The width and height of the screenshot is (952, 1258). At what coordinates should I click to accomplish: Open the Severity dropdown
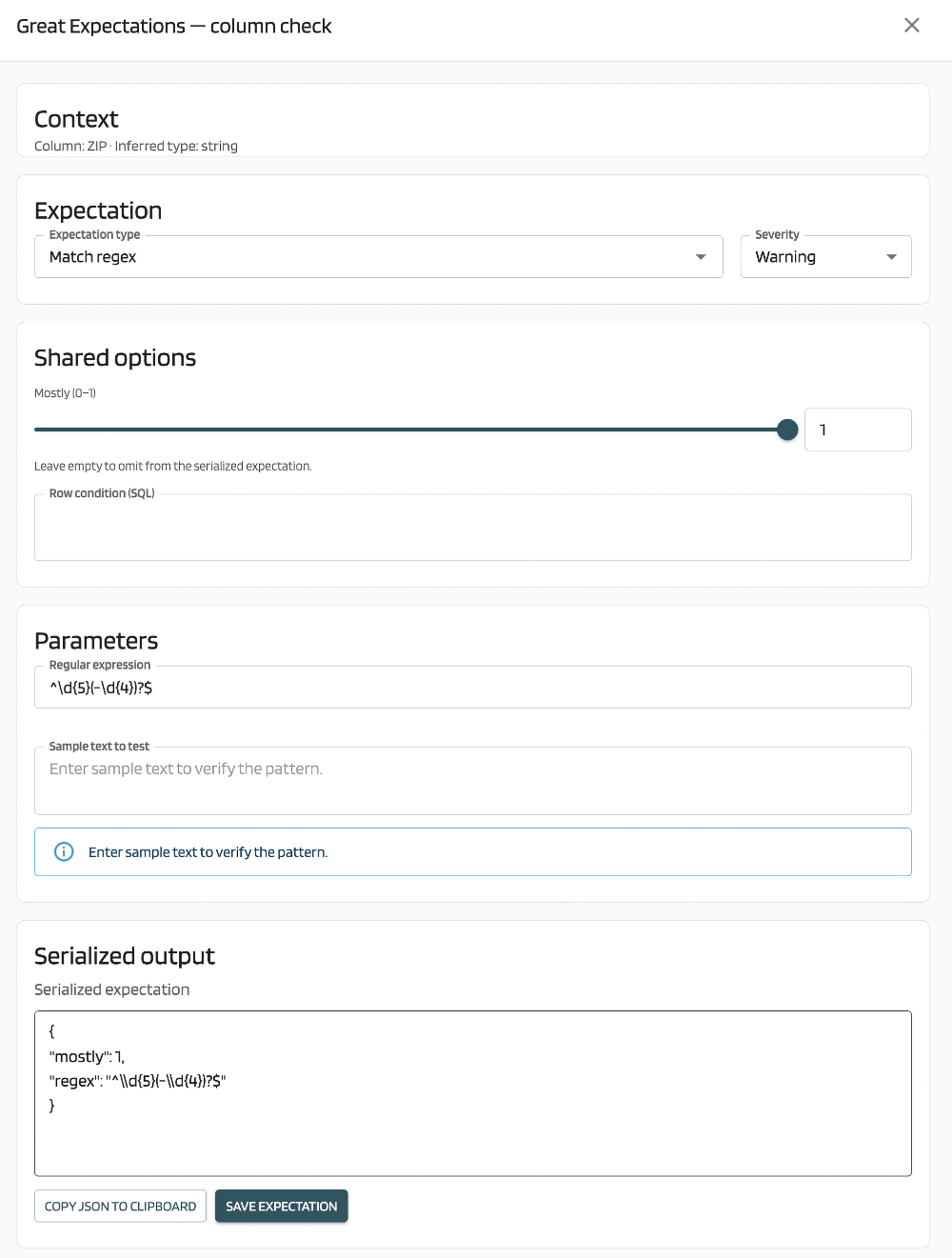[825, 257]
